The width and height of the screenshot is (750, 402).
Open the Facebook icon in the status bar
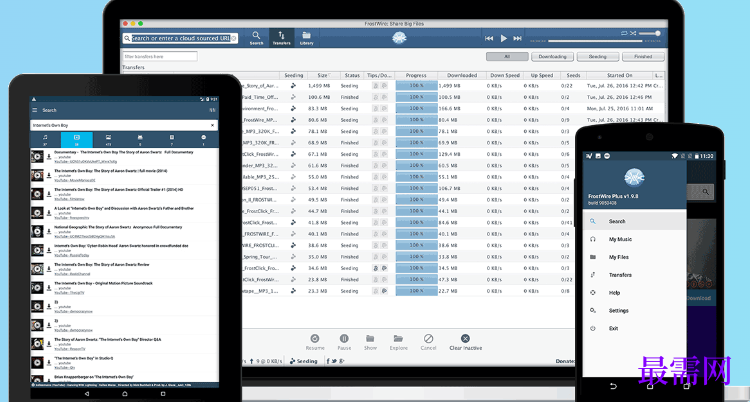point(329,361)
